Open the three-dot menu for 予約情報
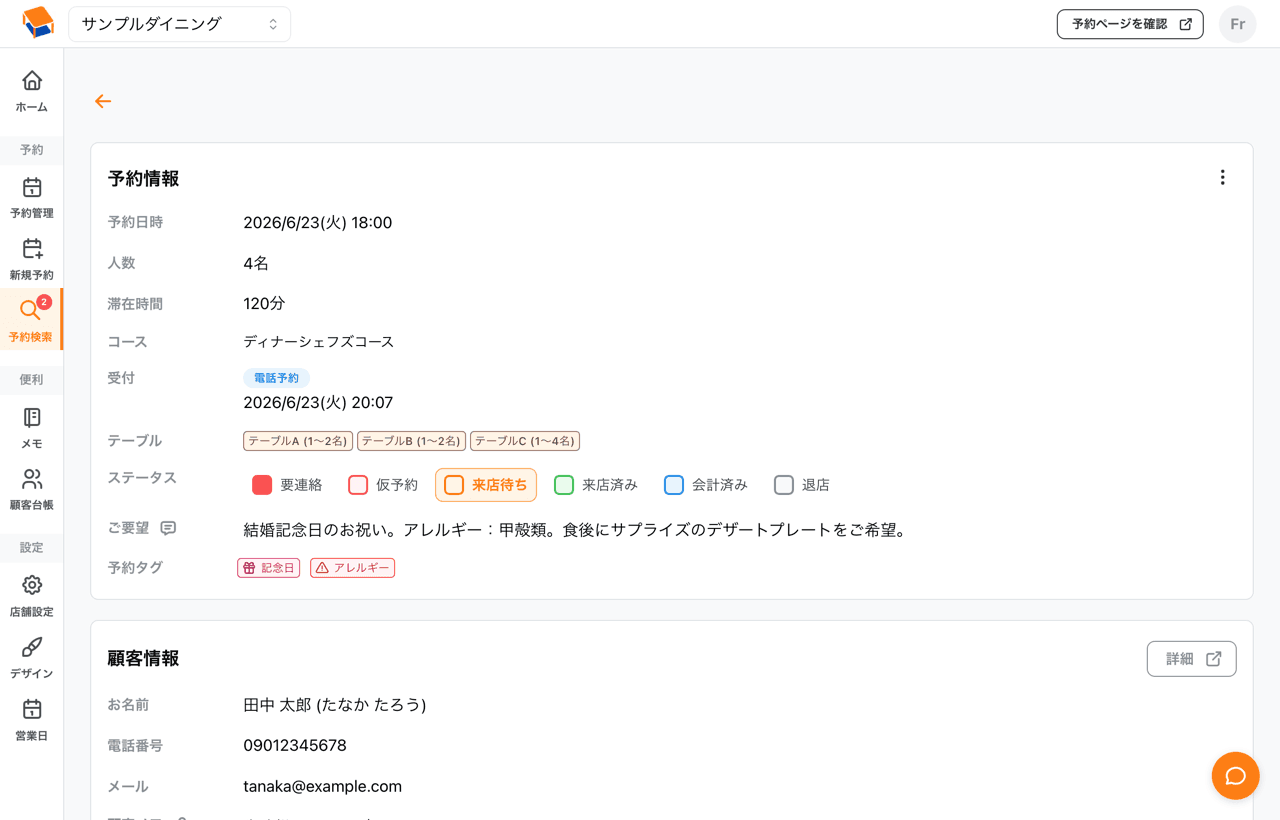This screenshot has height=820, width=1280. click(x=1222, y=177)
